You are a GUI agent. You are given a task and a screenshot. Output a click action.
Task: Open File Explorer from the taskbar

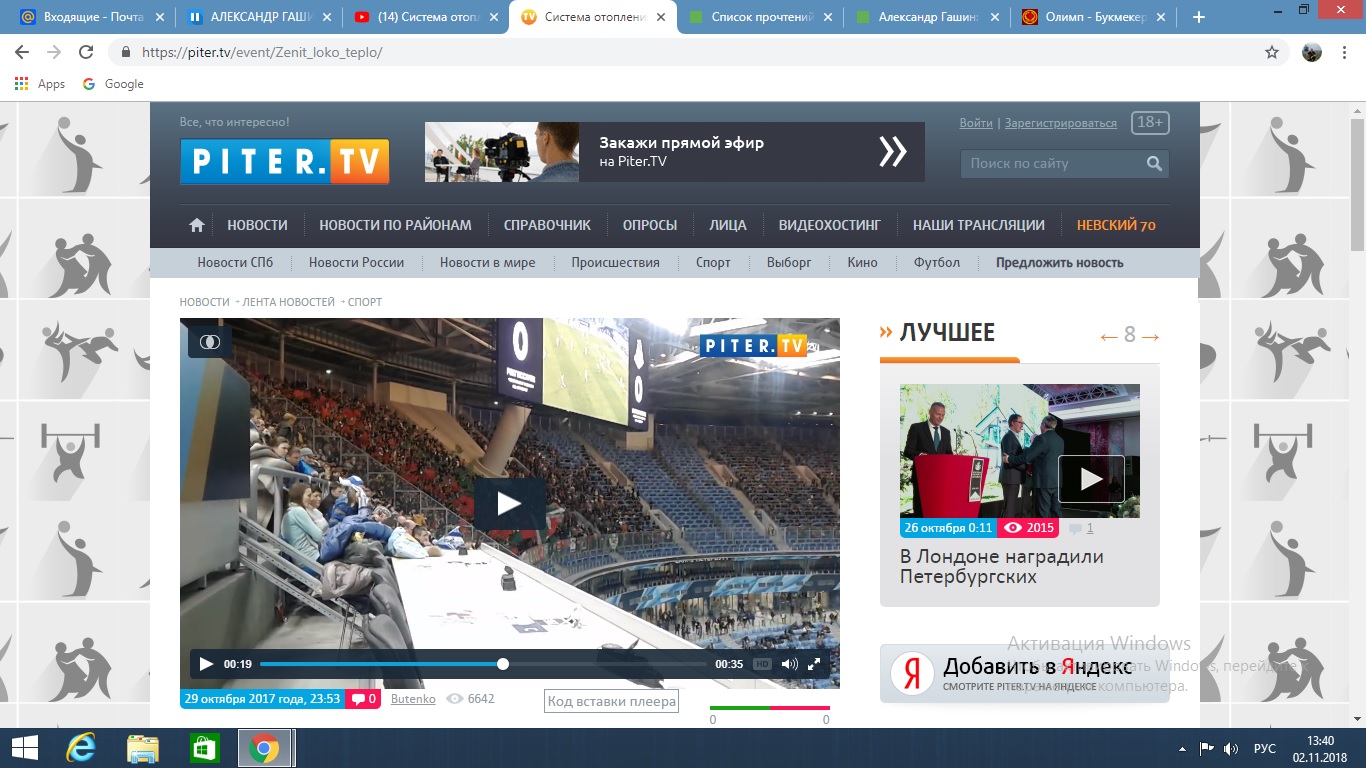pyautogui.click(x=143, y=748)
